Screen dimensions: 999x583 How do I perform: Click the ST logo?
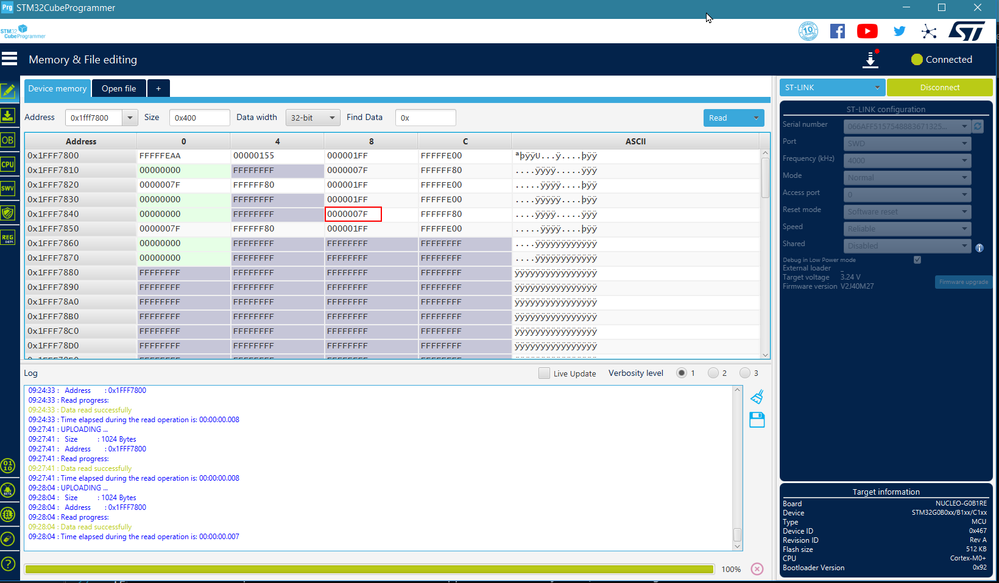coord(967,31)
